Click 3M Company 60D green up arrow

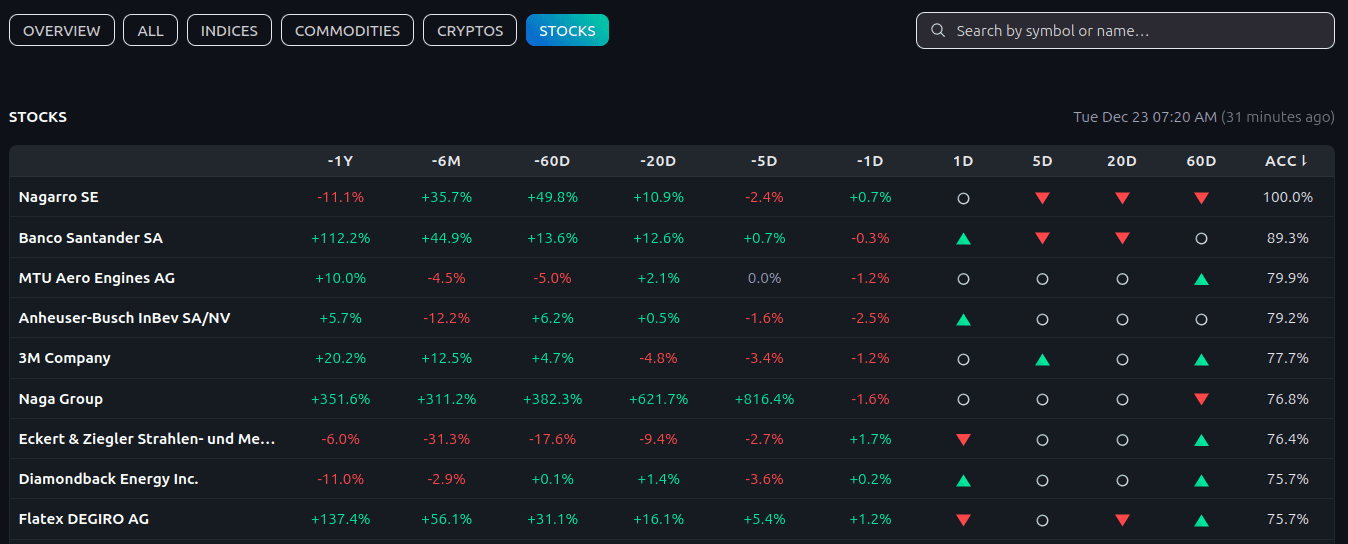click(x=1201, y=359)
